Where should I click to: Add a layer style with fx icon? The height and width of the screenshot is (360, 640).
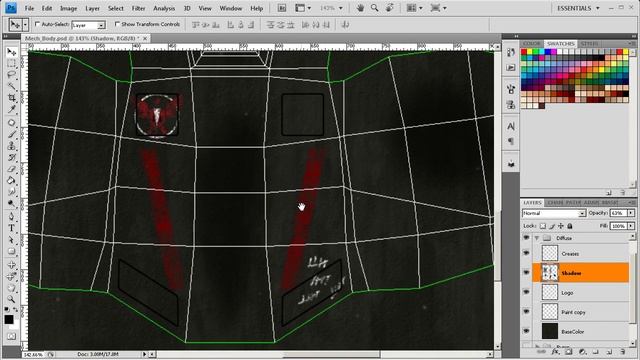point(555,351)
